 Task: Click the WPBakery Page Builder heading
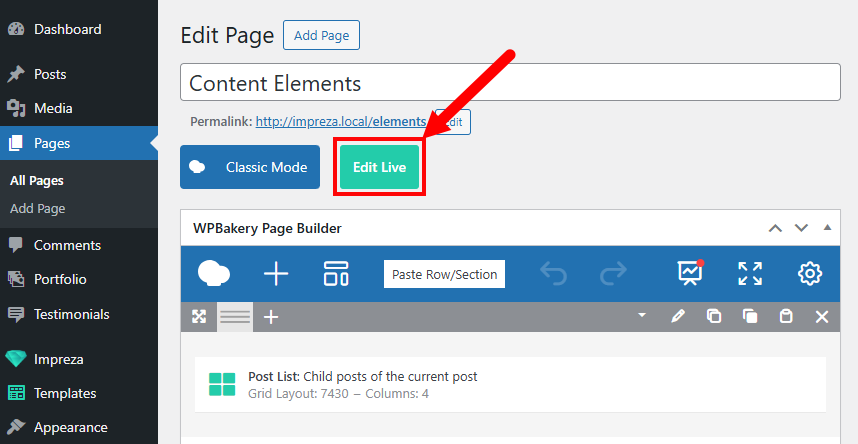tap(267, 228)
